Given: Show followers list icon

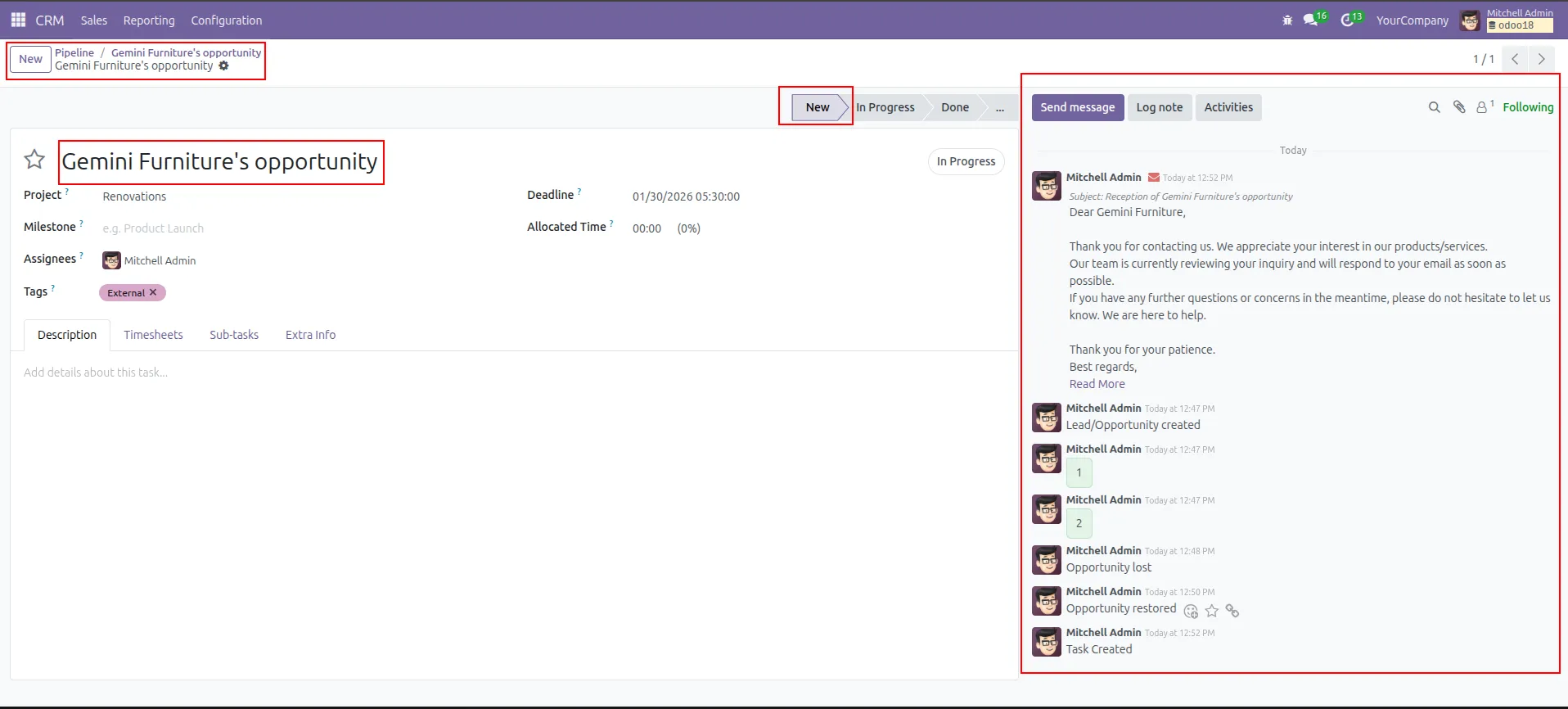Looking at the screenshot, I should 1482,107.
